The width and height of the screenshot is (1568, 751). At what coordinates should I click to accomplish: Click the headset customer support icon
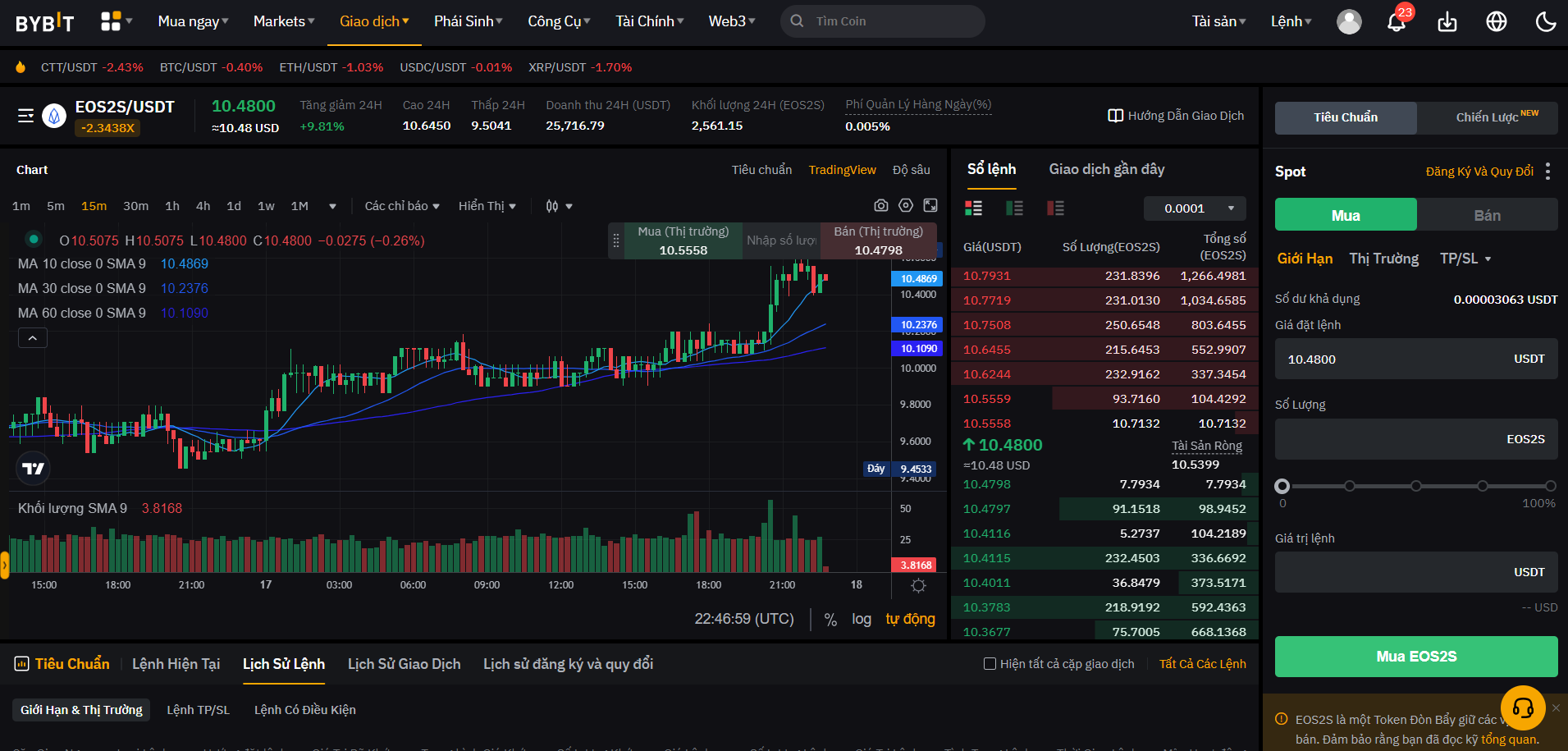(x=1523, y=707)
